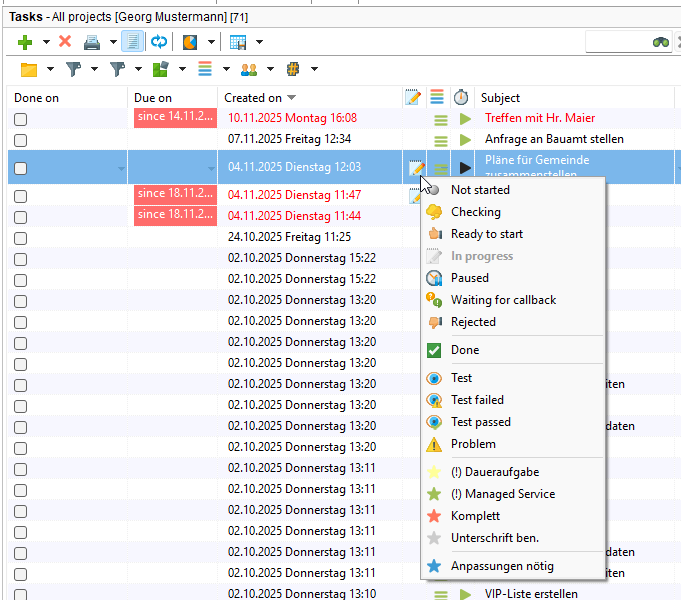Click the search input field beside binoculars

616,42
